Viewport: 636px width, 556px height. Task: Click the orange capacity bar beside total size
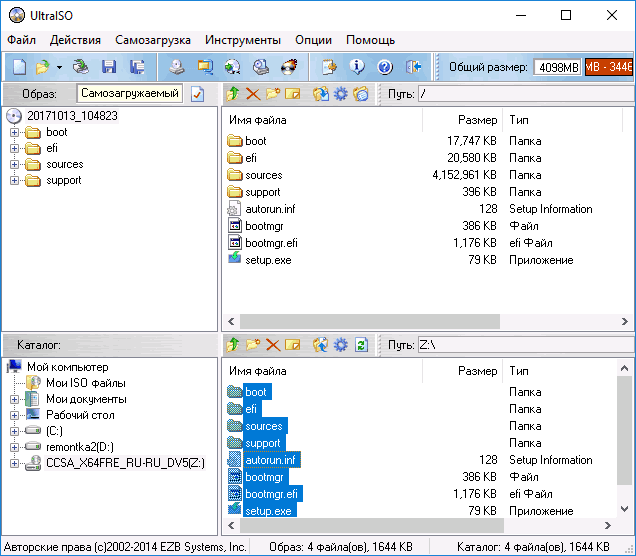pyautogui.click(x=608, y=67)
